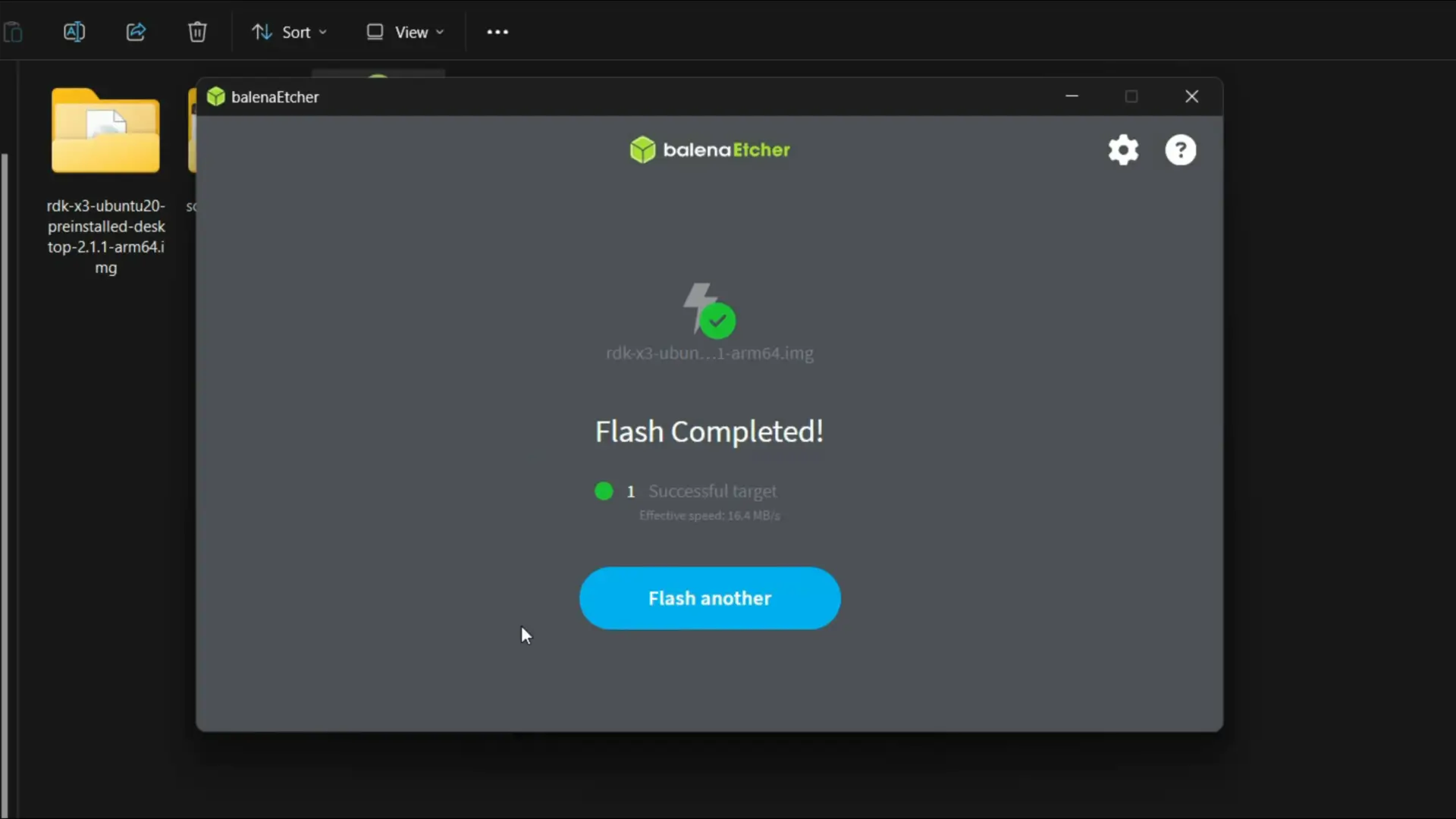Open balenaEtcher settings gear
1456x819 pixels.
pyautogui.click(x=1123, y=150)
